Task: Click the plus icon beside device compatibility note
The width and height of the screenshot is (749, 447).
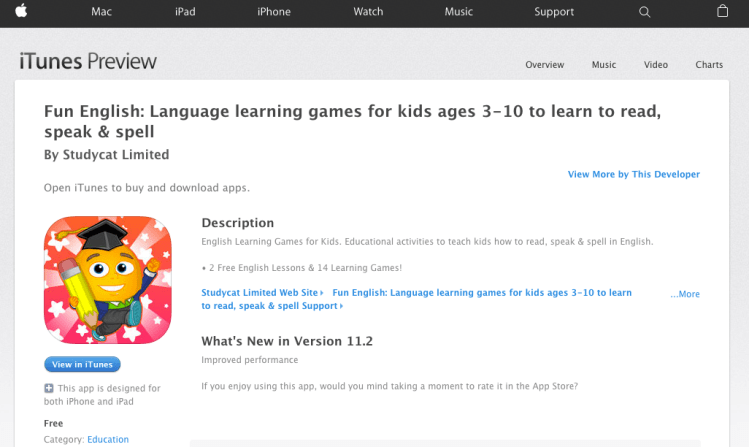Action: [x=49, y=388]
